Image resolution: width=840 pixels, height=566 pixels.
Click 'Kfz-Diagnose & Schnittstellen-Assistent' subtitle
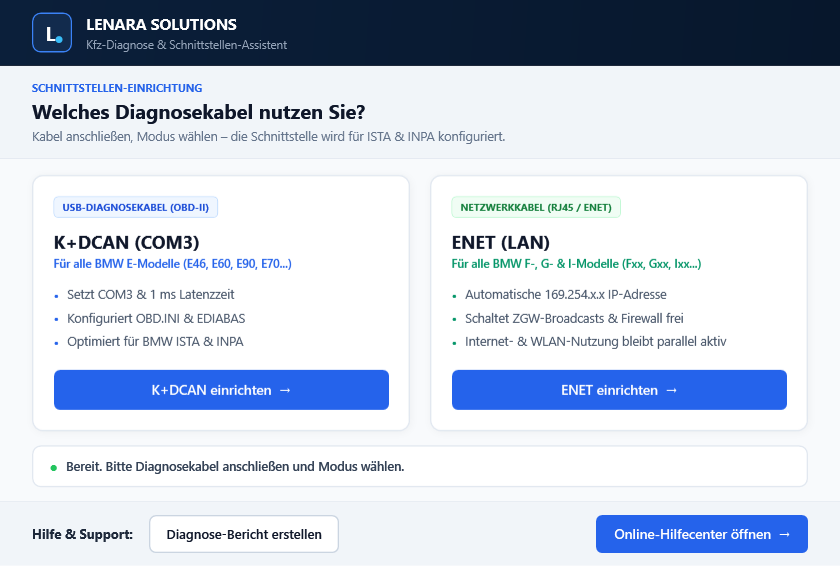tap(186, 45)
